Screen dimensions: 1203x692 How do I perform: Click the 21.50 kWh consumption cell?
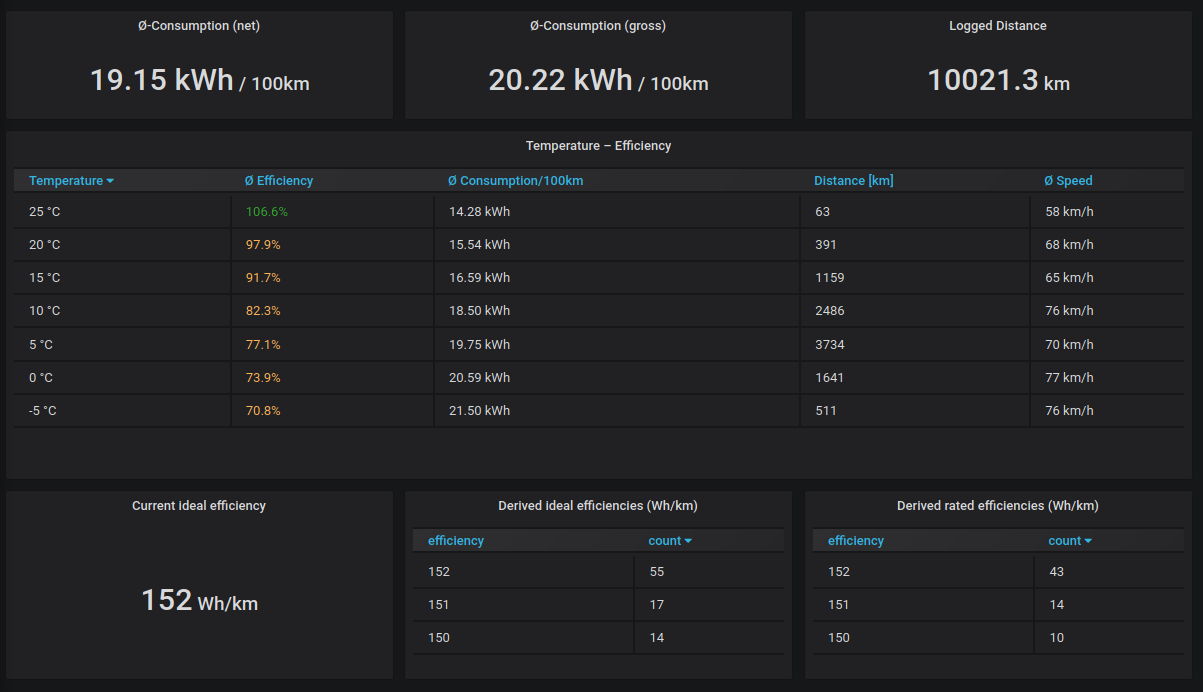pyautogui.click(x=617, y=410)
